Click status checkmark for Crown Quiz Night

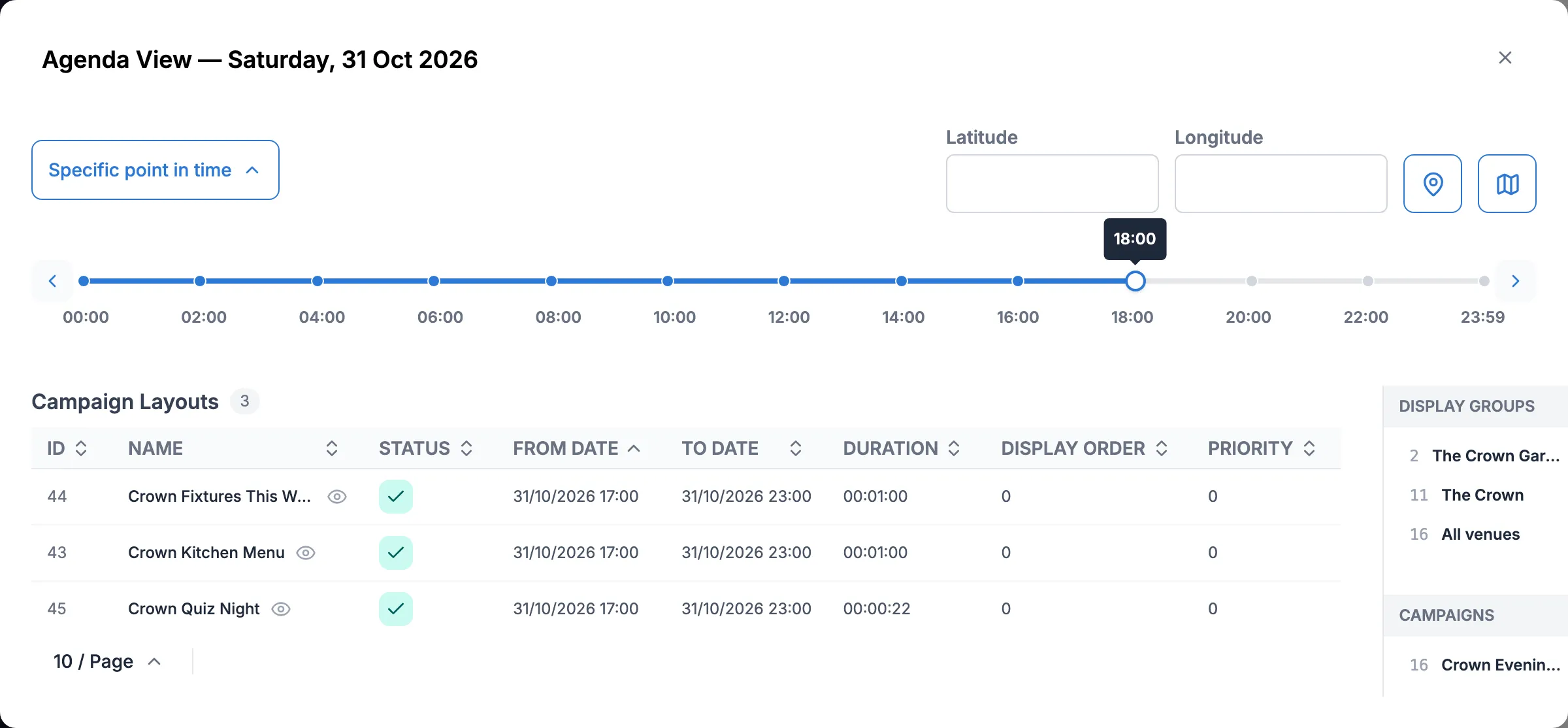pos(396,609)
